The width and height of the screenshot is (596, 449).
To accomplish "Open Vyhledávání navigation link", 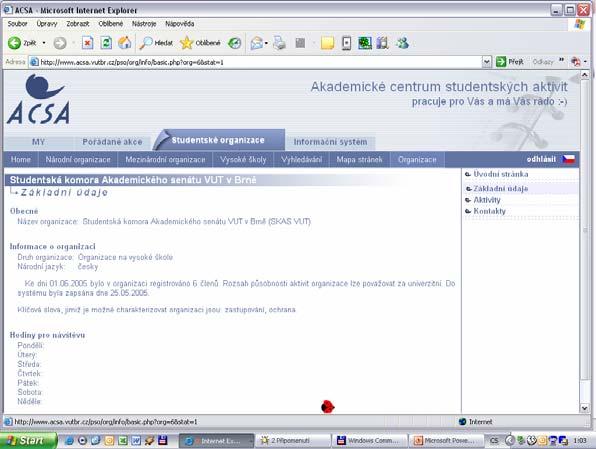I will tap(301, 159).
